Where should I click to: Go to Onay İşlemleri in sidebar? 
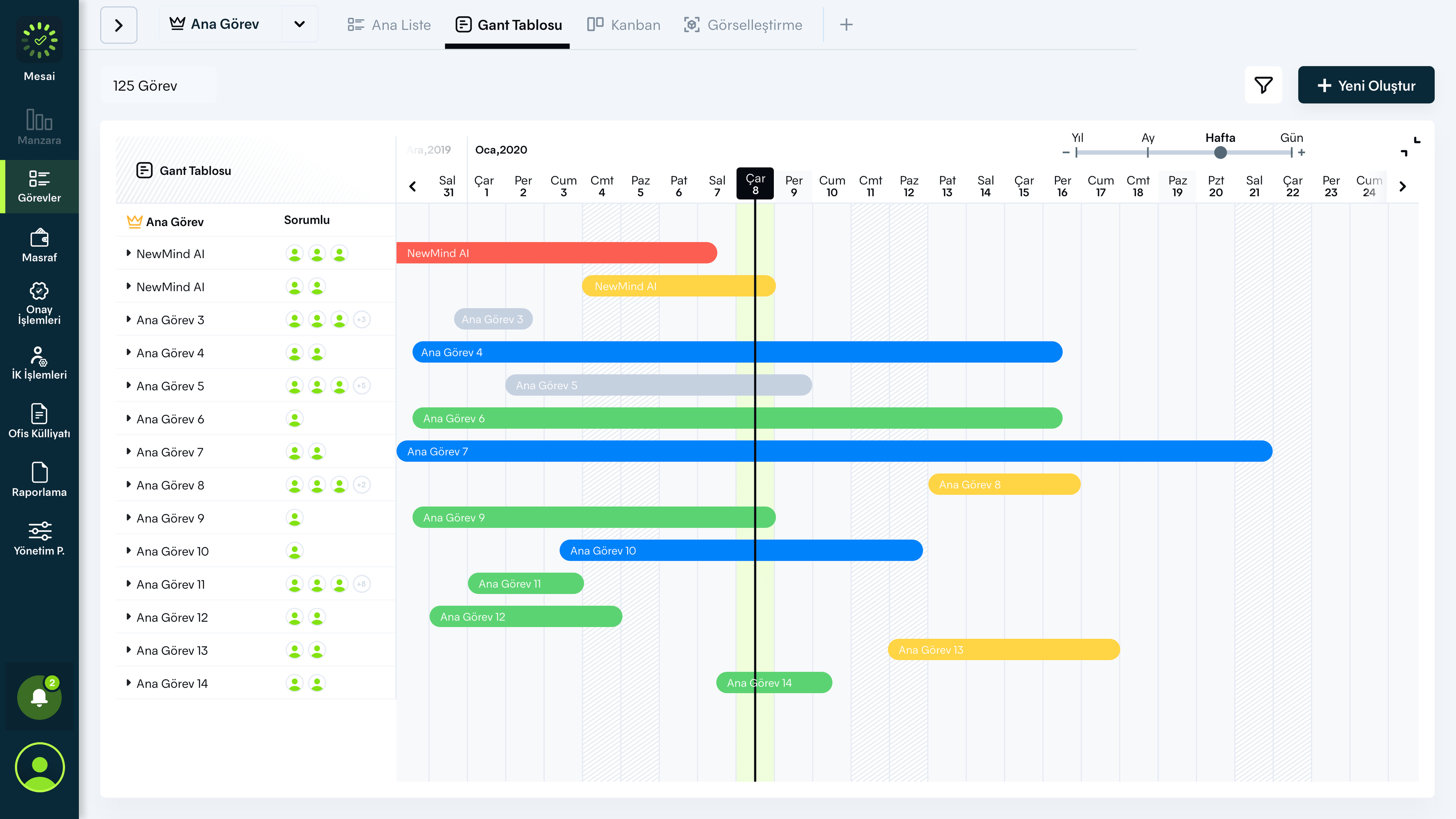pyautogui.click(x=39, y=303)
